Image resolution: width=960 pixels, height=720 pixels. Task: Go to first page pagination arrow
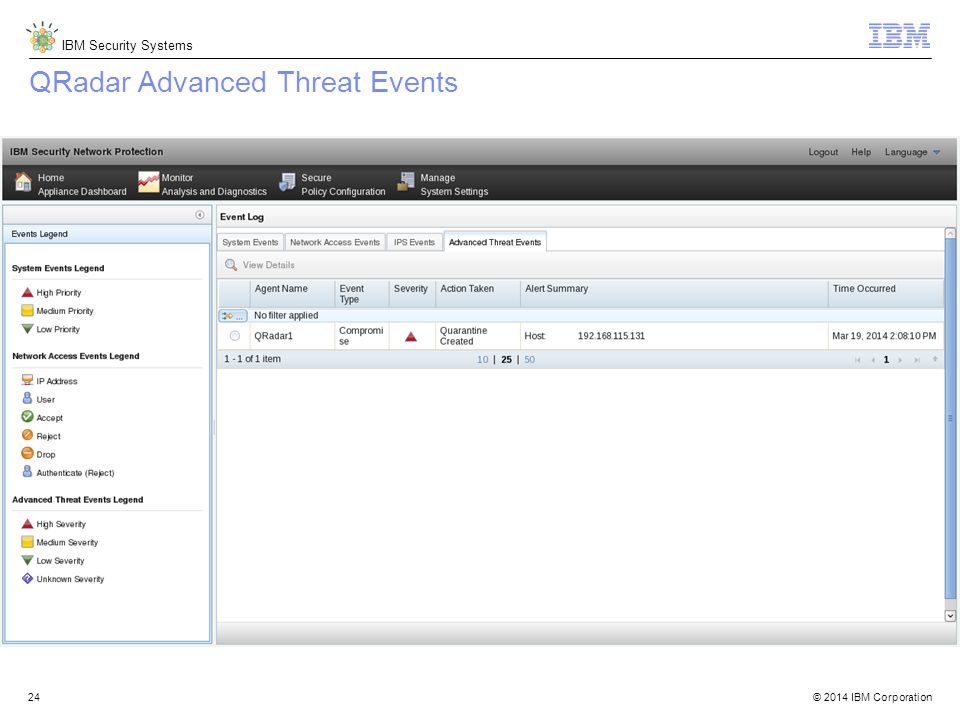(858, 360)
